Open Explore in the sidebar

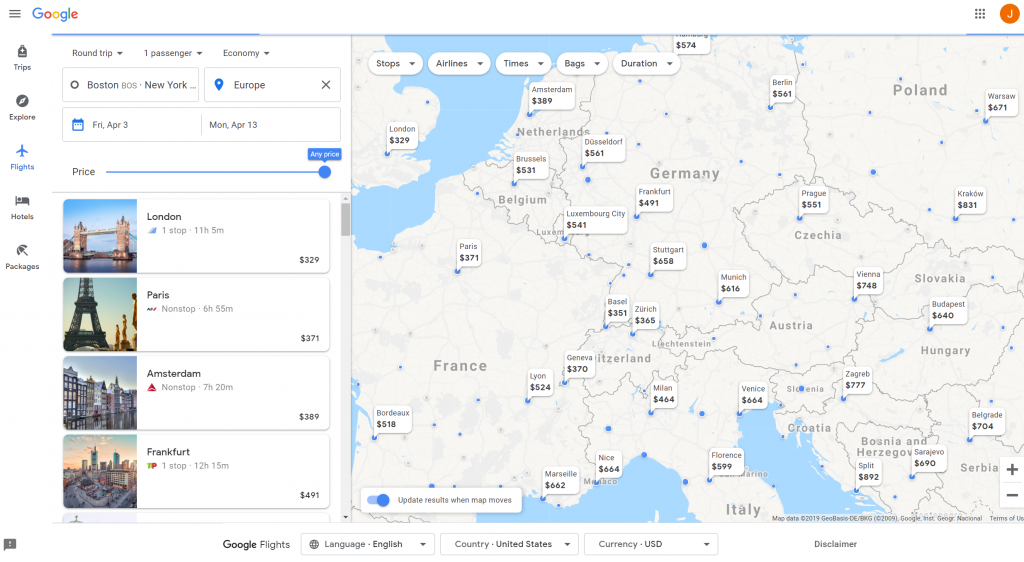[x=22, y=107]
